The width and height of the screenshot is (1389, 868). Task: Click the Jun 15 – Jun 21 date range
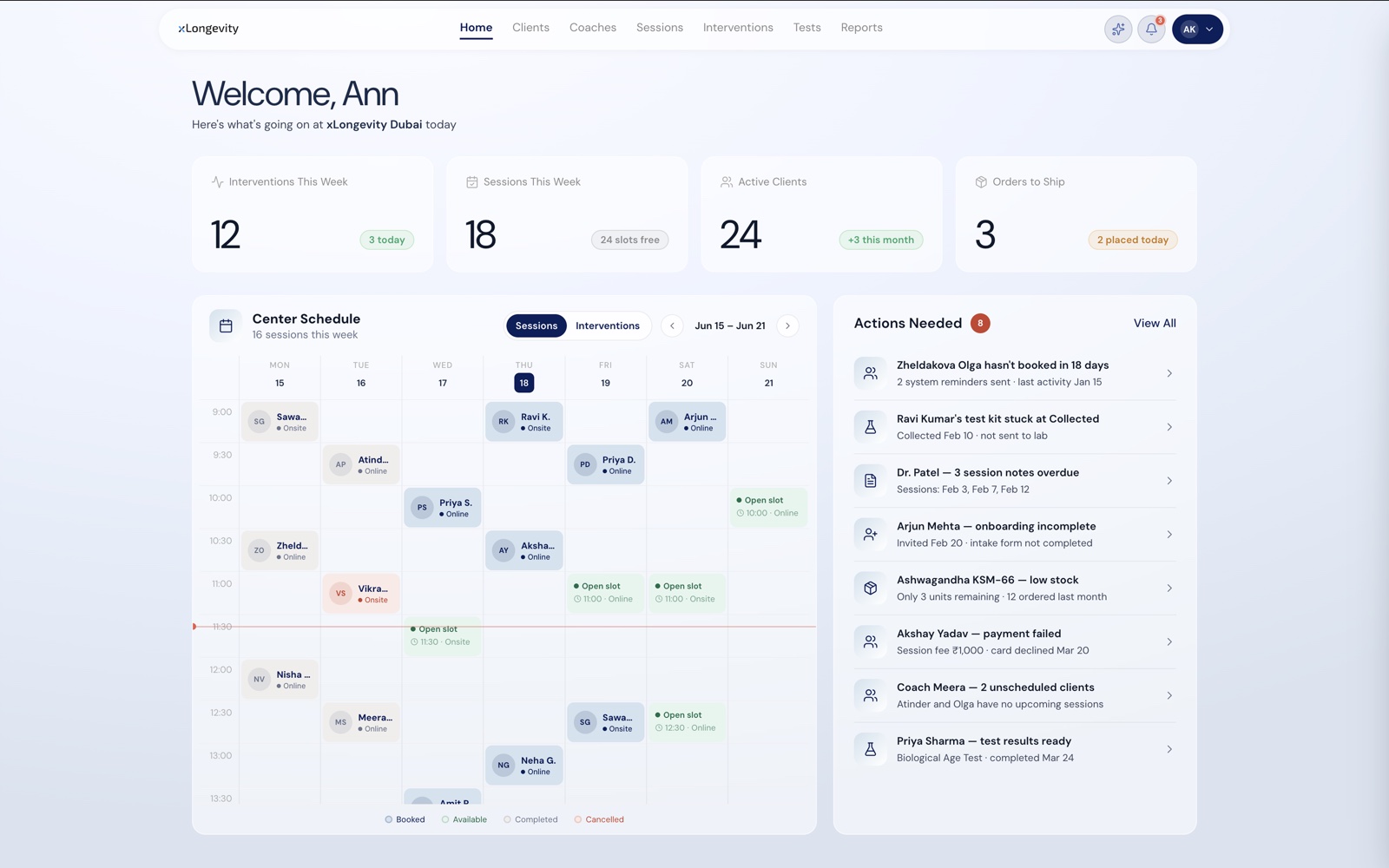tap(730, 325)
